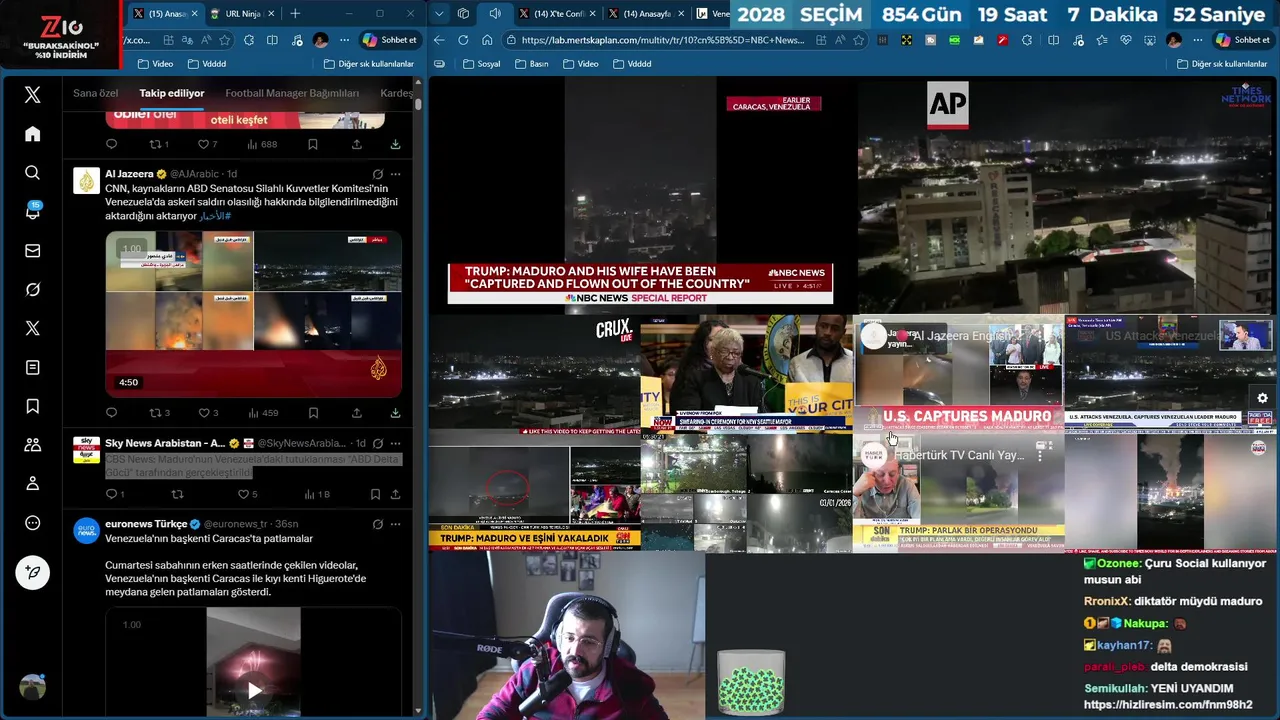Image resolution: width=1280 pixels, height=720 pixels.
Task: Switch to Football Manager Bağımlıları tab
Action: 292,93
